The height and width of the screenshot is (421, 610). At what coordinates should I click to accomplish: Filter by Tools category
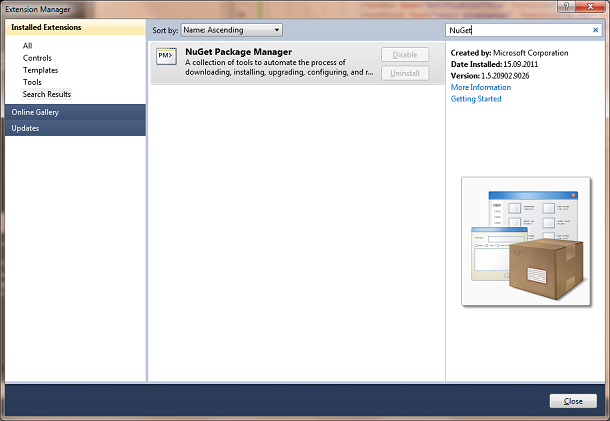point(32,82)
